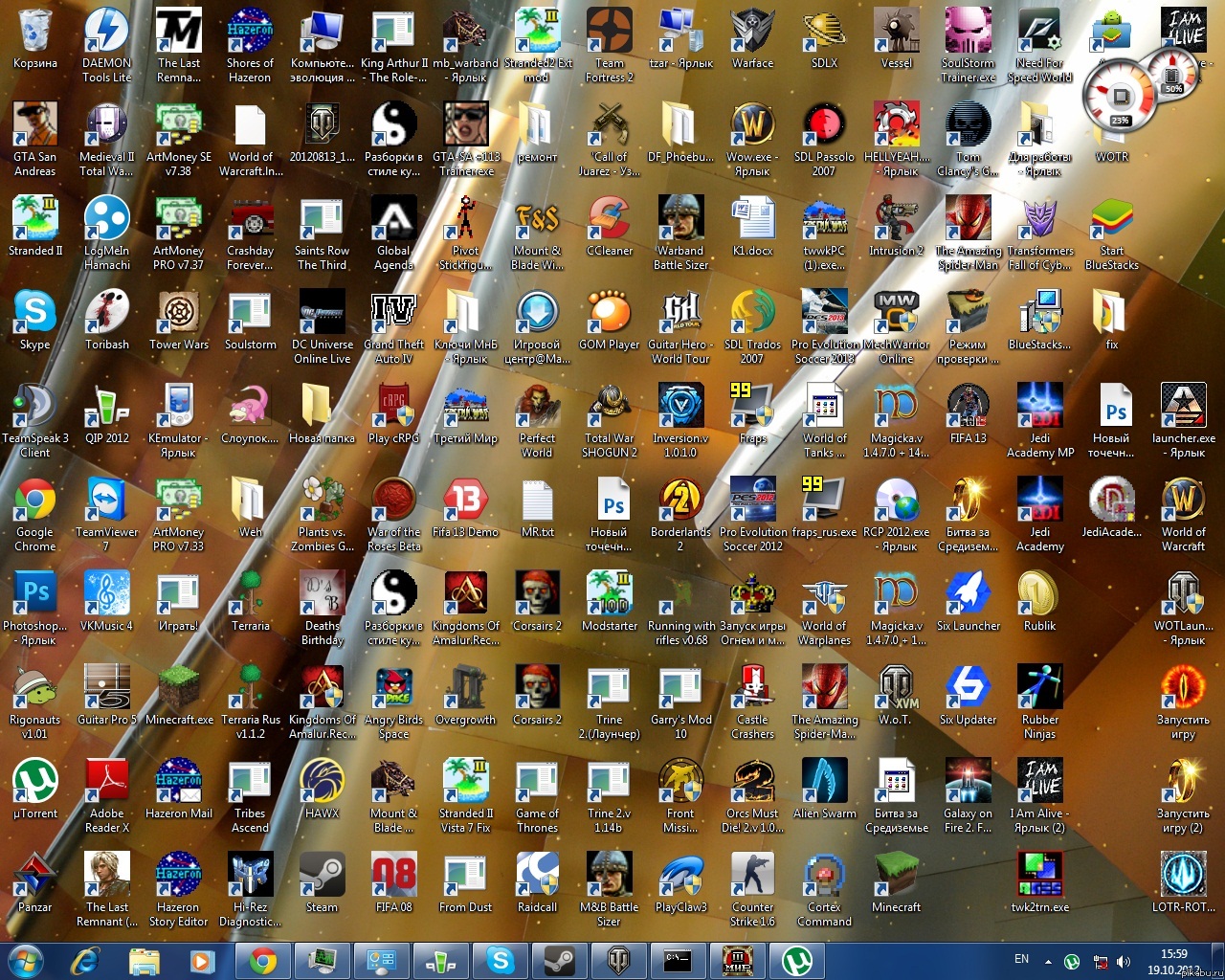
Task: Switch to Skype taskbar button
Action: pyautogui.click(x=501, y=960)
